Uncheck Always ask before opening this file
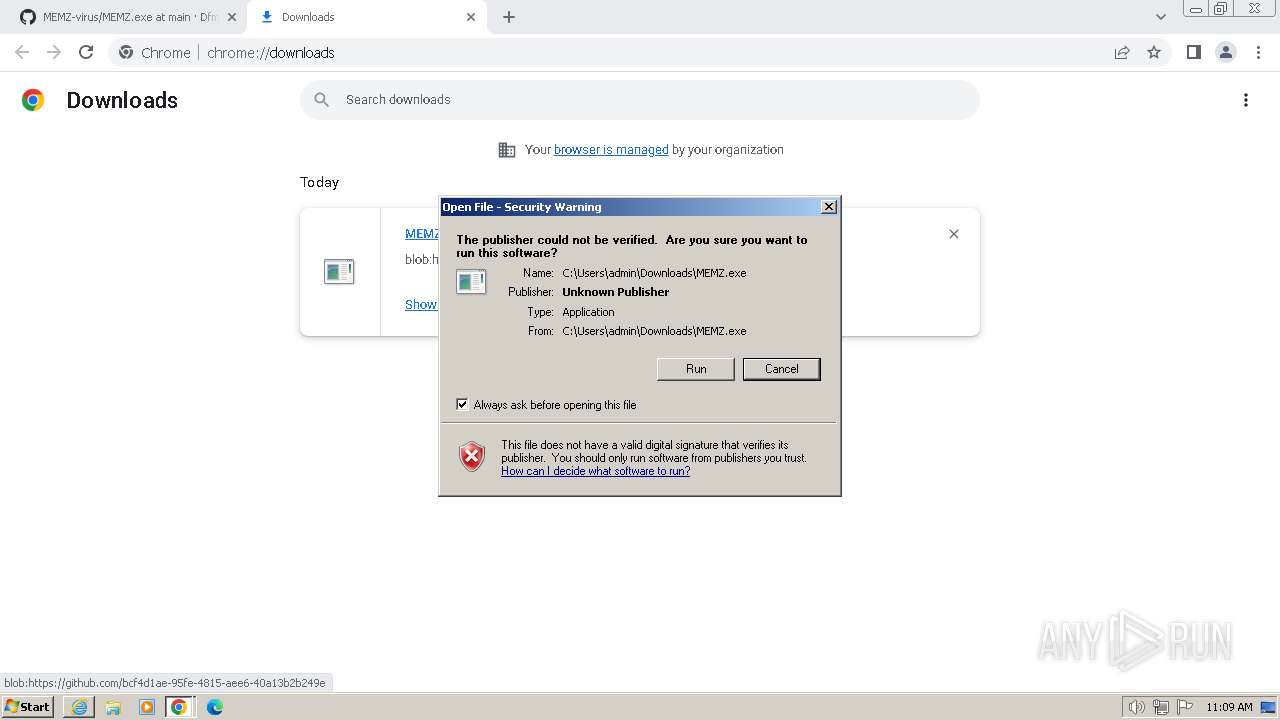Image resolution: width=1280 pixels, height=720 pixels. (x=462, y=404)
